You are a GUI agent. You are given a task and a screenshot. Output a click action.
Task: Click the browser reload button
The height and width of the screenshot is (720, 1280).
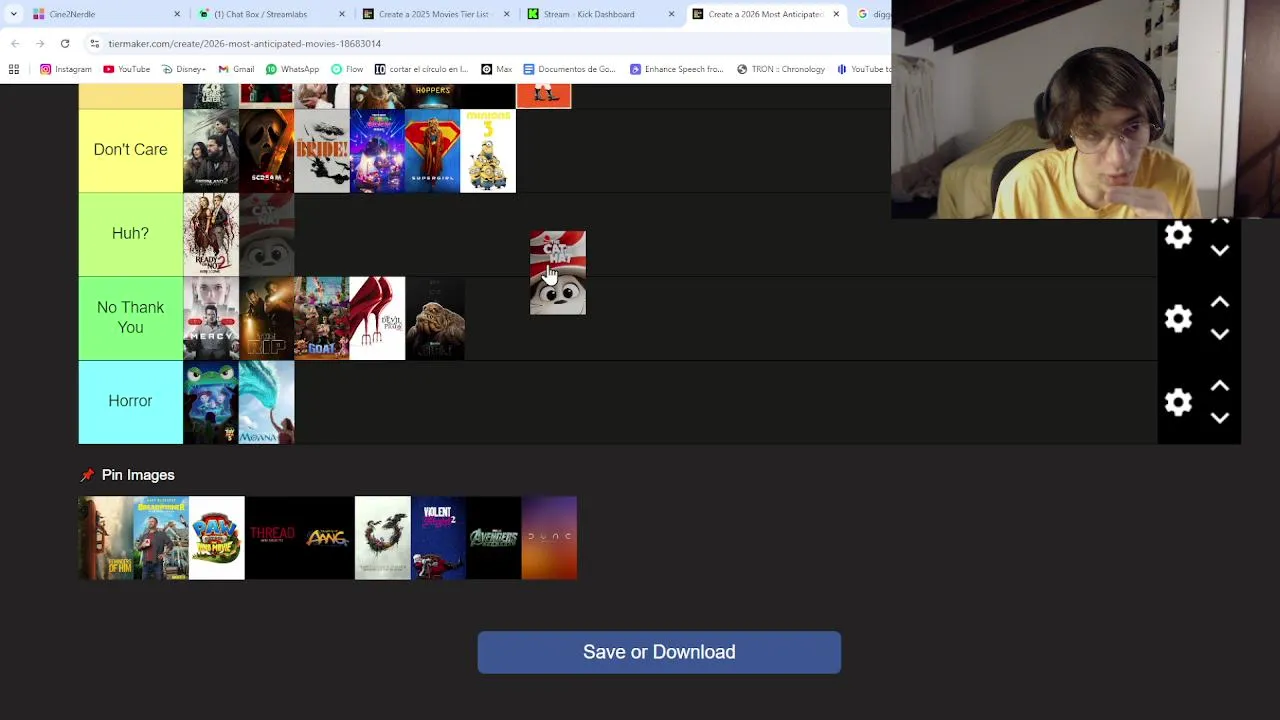(65, 43)
